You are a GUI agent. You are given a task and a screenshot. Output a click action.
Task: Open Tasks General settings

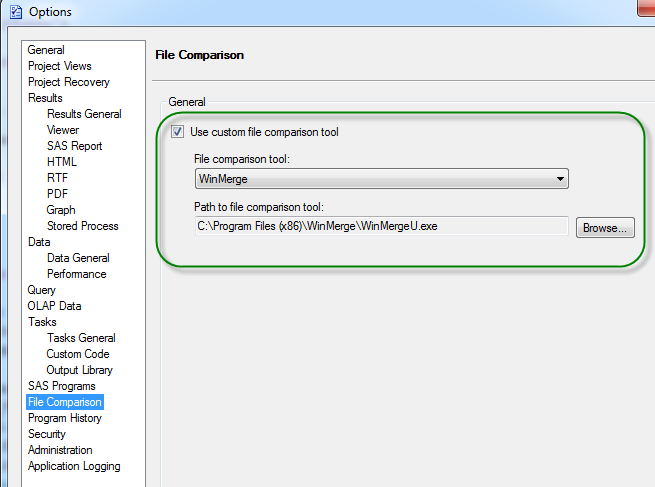click(x=81, y=338)
